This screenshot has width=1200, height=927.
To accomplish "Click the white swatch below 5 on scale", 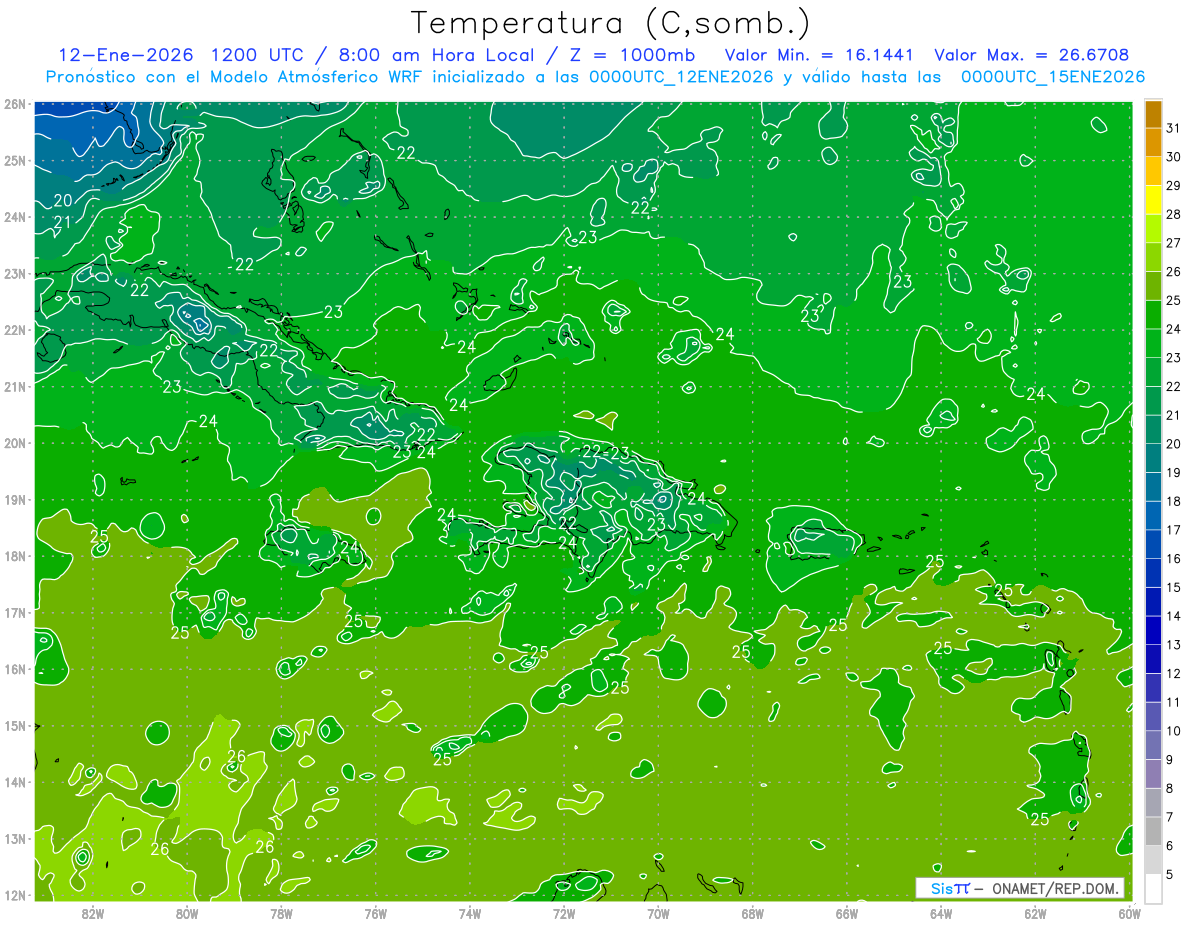I will [x=1153, y=888].
